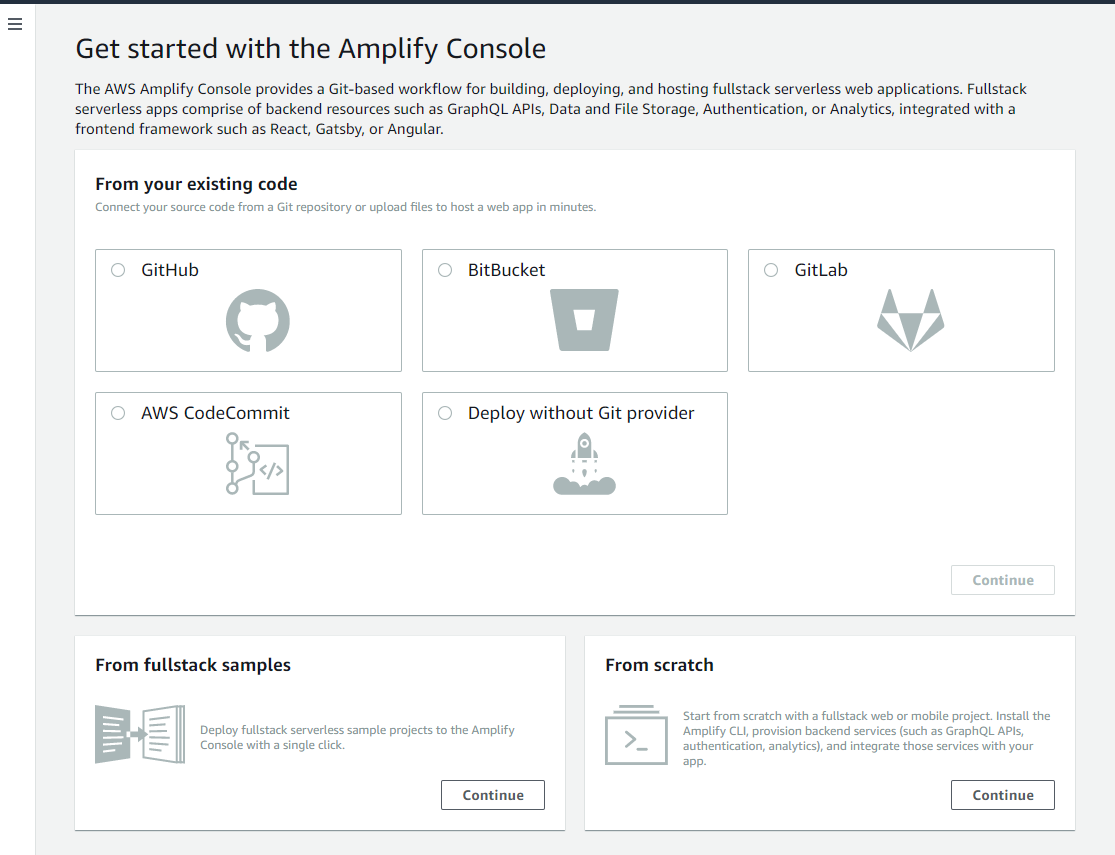Click the From your existing code heading
The image size is (1115, 855).
pos(196,184)
